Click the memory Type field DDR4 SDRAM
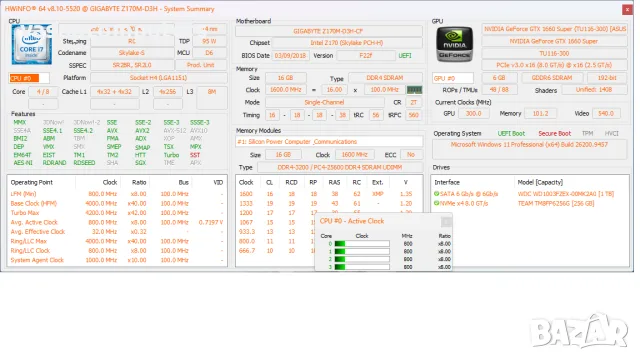 click(385, 78)
